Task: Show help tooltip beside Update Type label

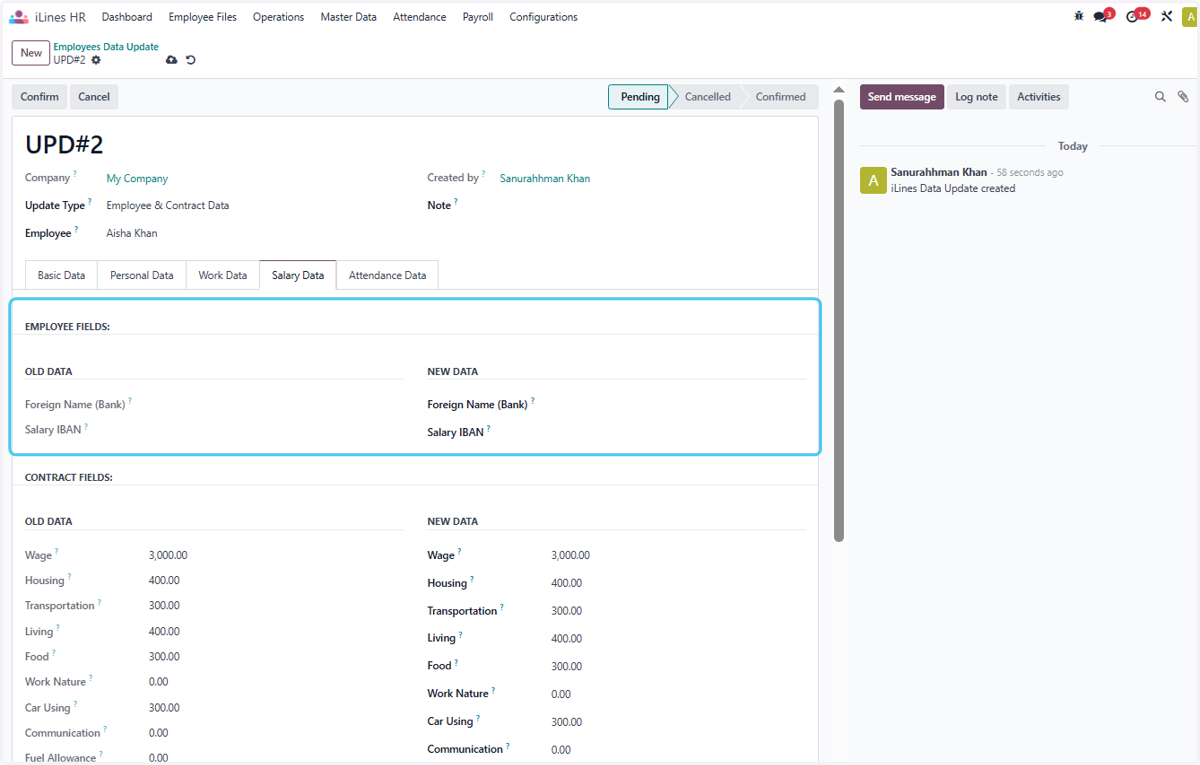Action: click(x=90, y=201)
